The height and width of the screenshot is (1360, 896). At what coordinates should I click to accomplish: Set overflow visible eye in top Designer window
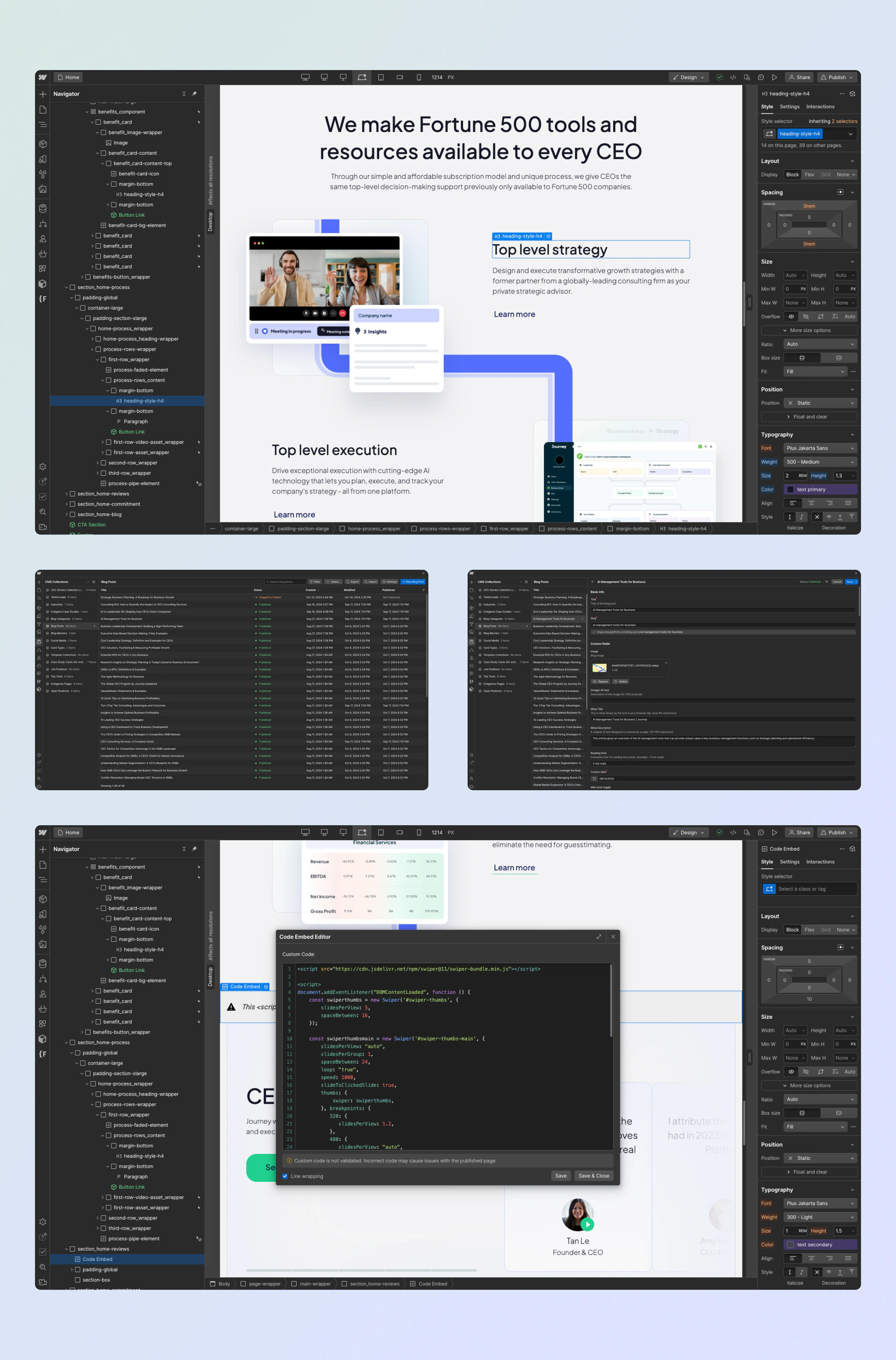click(x=792, y=316)
